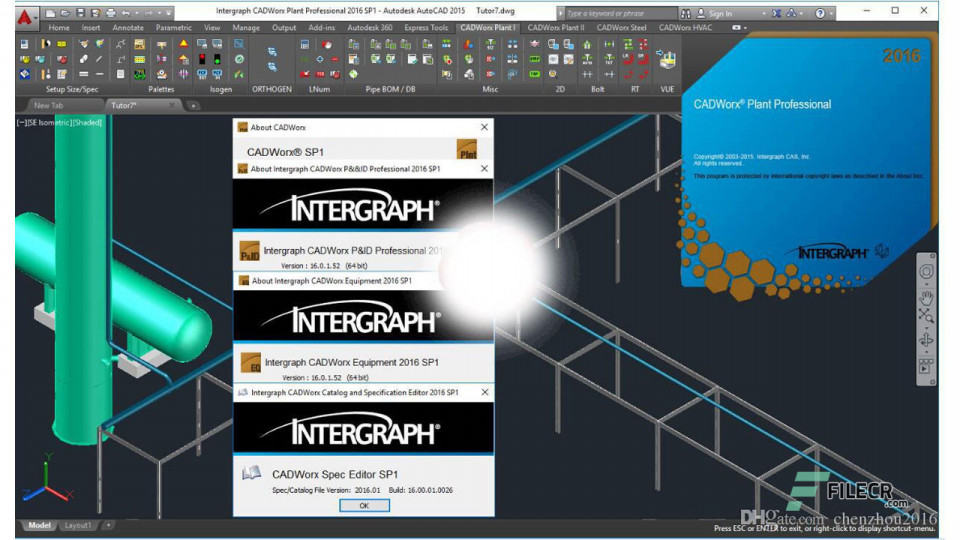Close the About CADWorx dialog
This screenshot has width=960, height=540.
click(485, 127)
